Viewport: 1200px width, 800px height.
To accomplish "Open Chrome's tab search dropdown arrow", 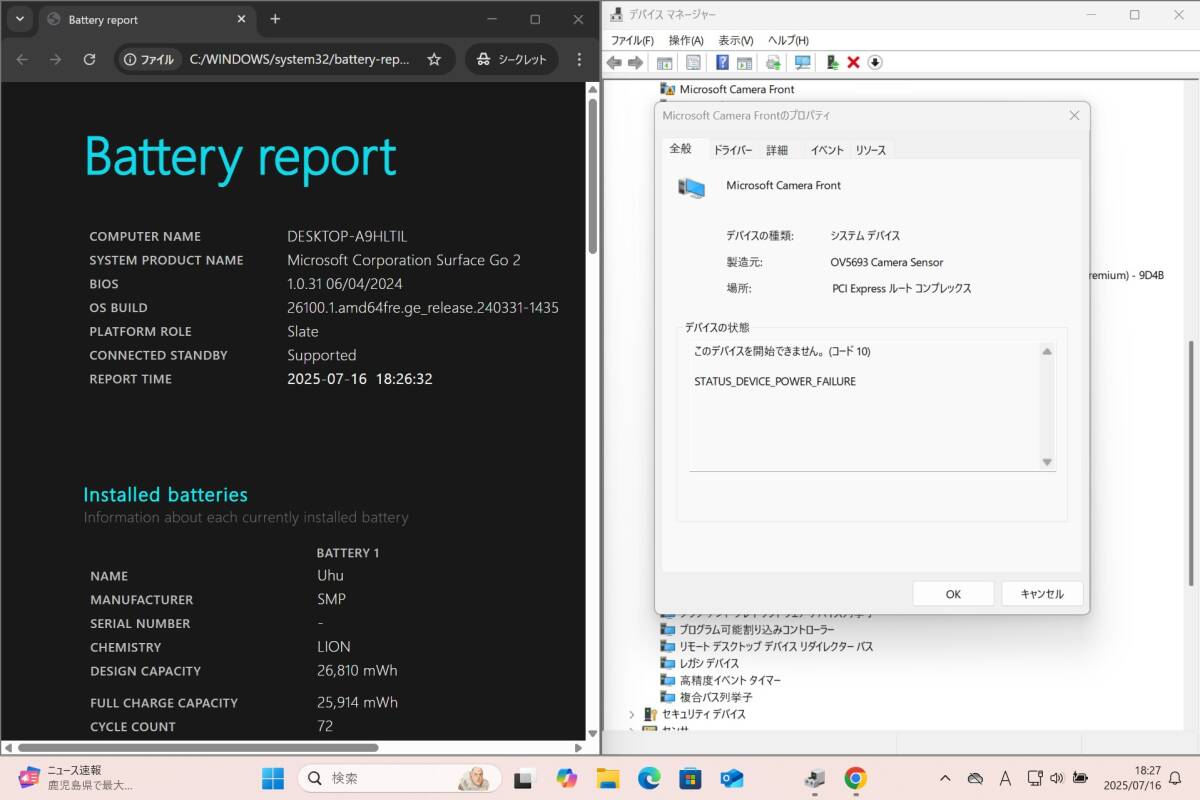I will pyautogui.click(x=19, y=19).
